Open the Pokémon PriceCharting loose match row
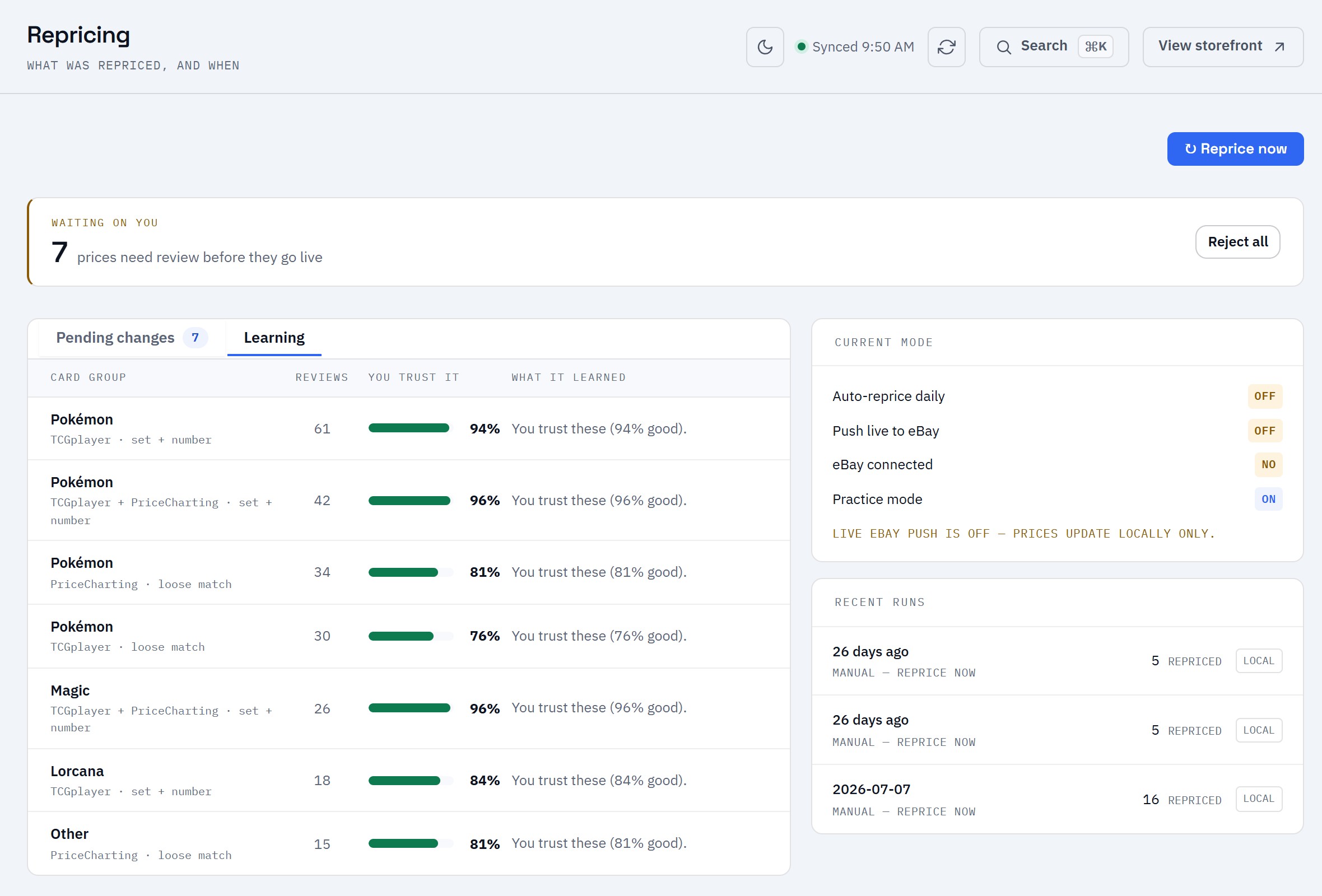 pos(408,572)
